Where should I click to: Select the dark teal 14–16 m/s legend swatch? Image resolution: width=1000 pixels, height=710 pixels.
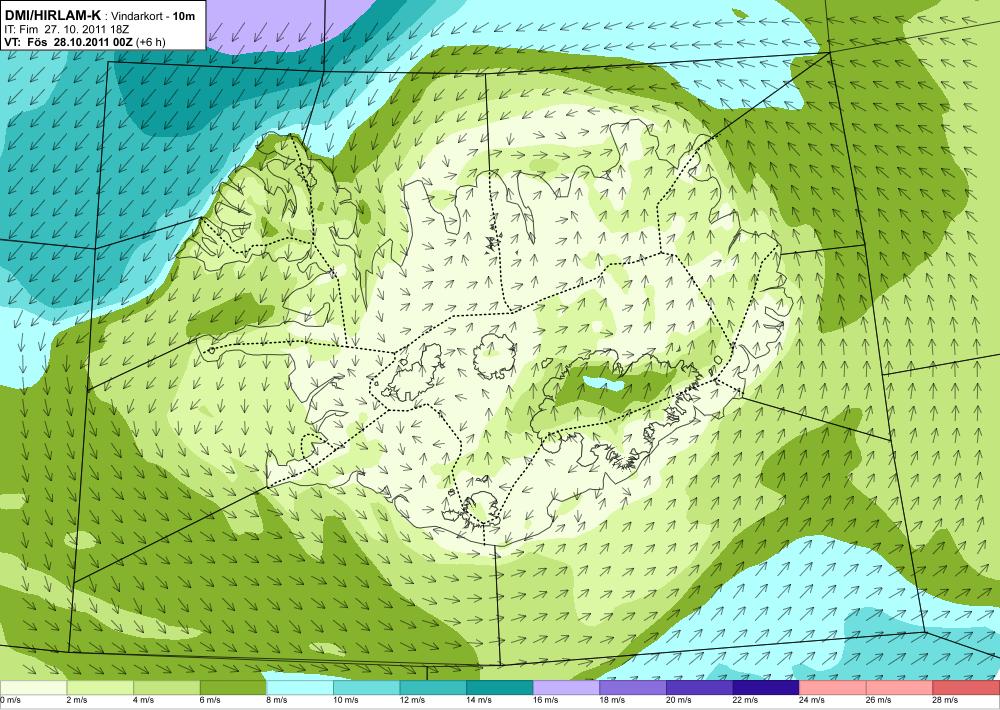point(499,688)
